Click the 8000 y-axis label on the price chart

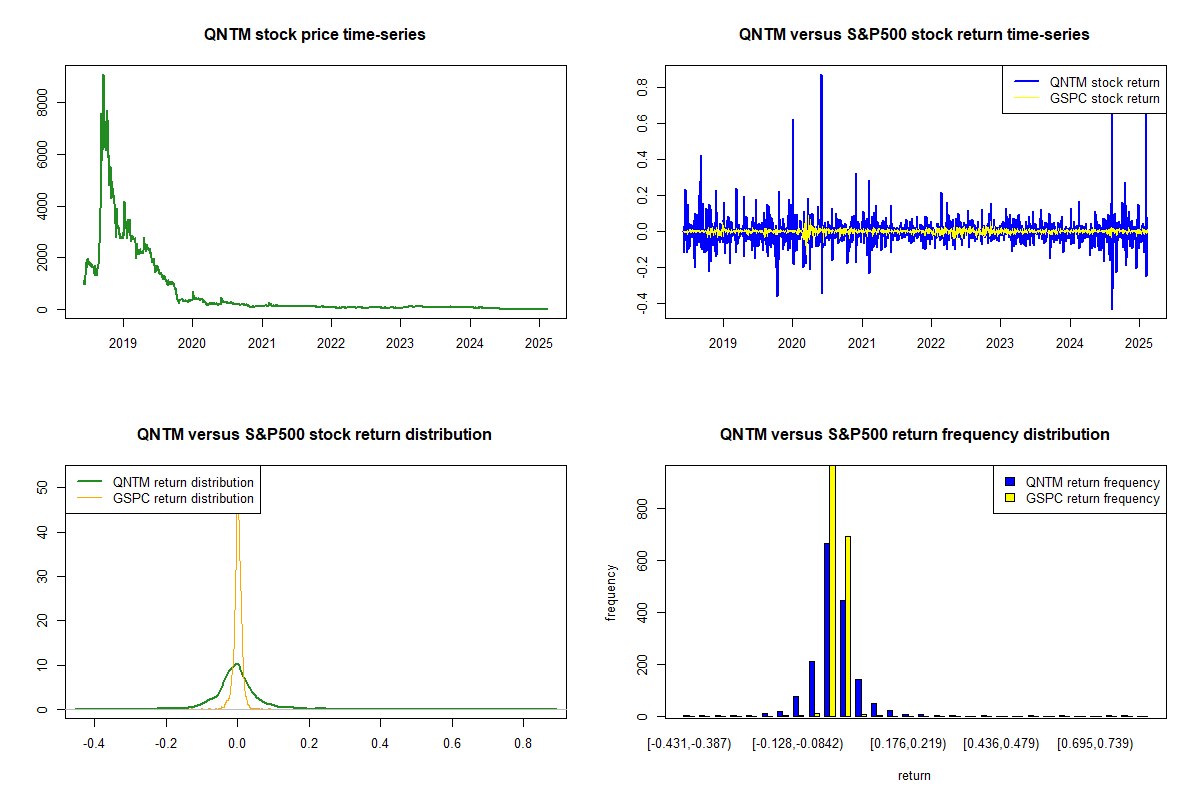pyautogui.click(x=41, y=102)
